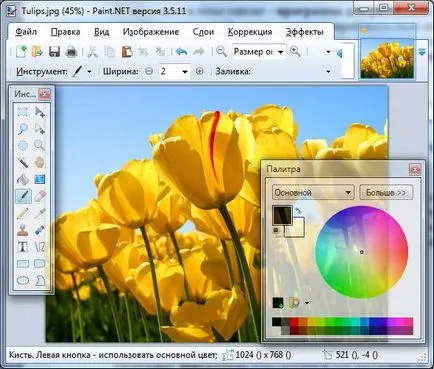Screen dimensions: 434x369
Task: Open the Слои menu
Action: [x=203, y=32]
